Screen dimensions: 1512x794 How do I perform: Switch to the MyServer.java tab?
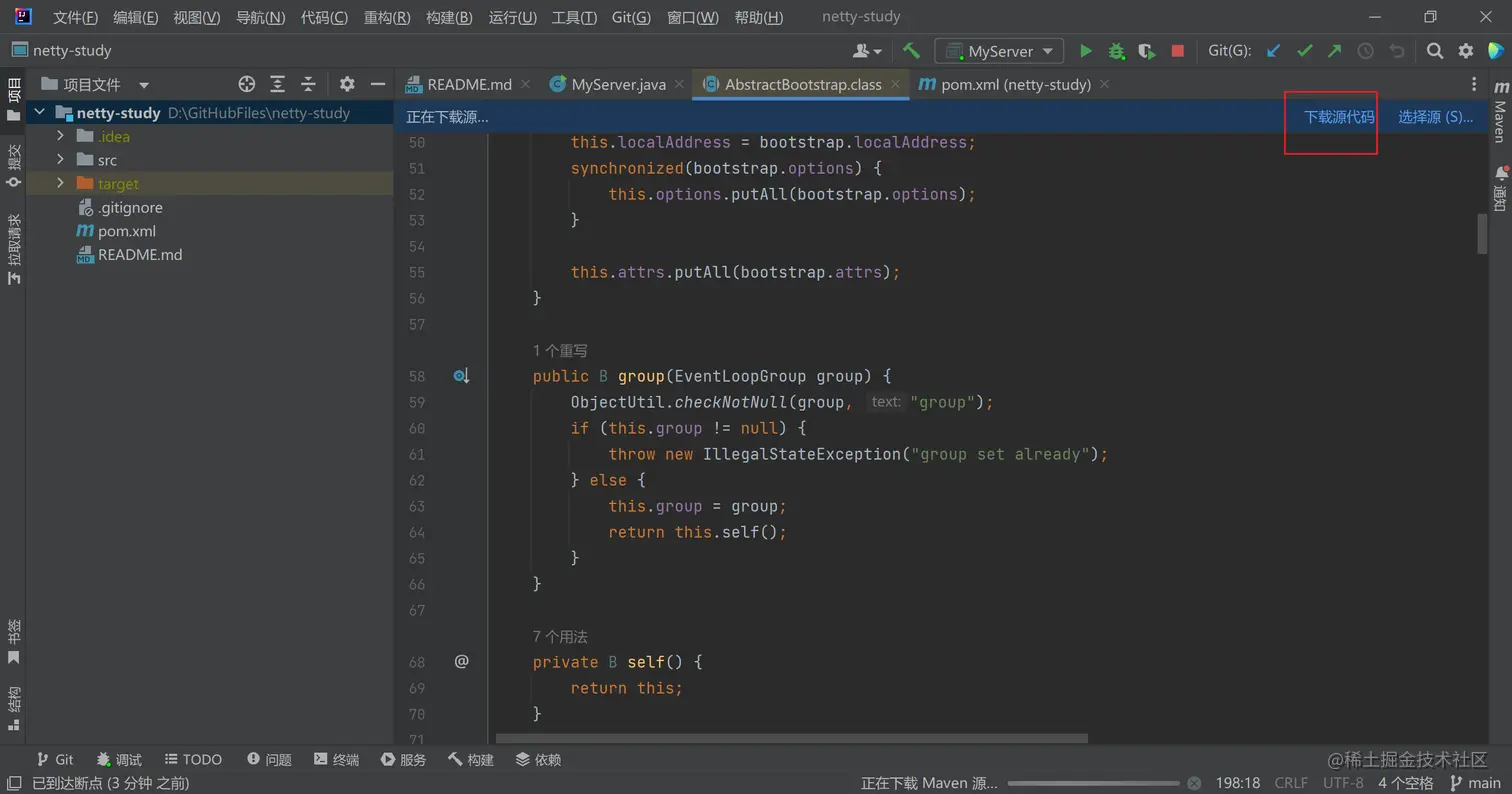617,85
